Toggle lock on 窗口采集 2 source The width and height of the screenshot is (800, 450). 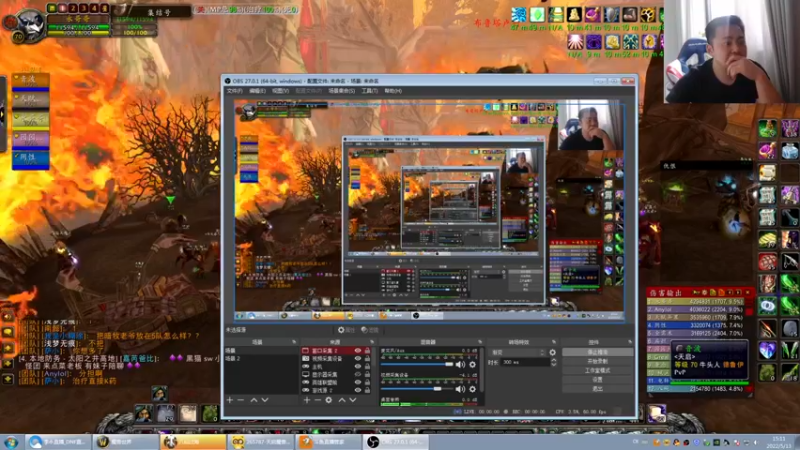point(367,351)
